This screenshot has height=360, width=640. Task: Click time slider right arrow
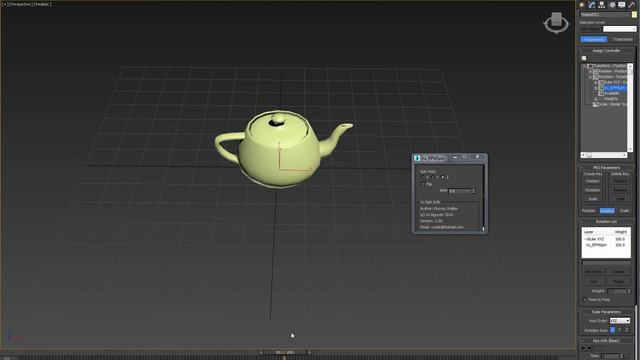pyautogui.click(x=309, y=352)
